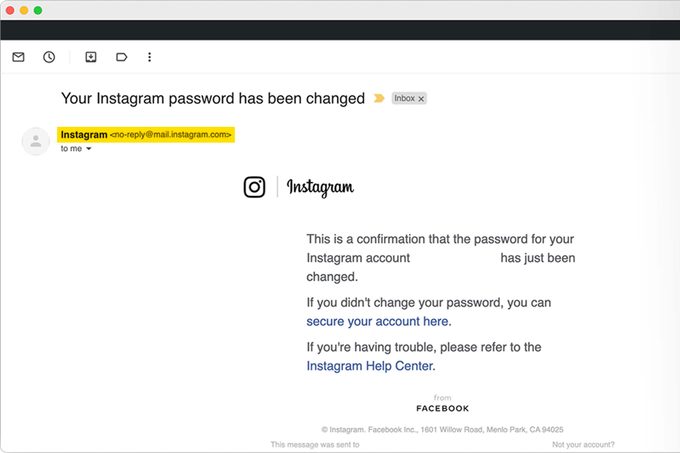Click the 'Not your account?' link
The width and height of the screenshot is (680, 453).
[x=583, y=444]
